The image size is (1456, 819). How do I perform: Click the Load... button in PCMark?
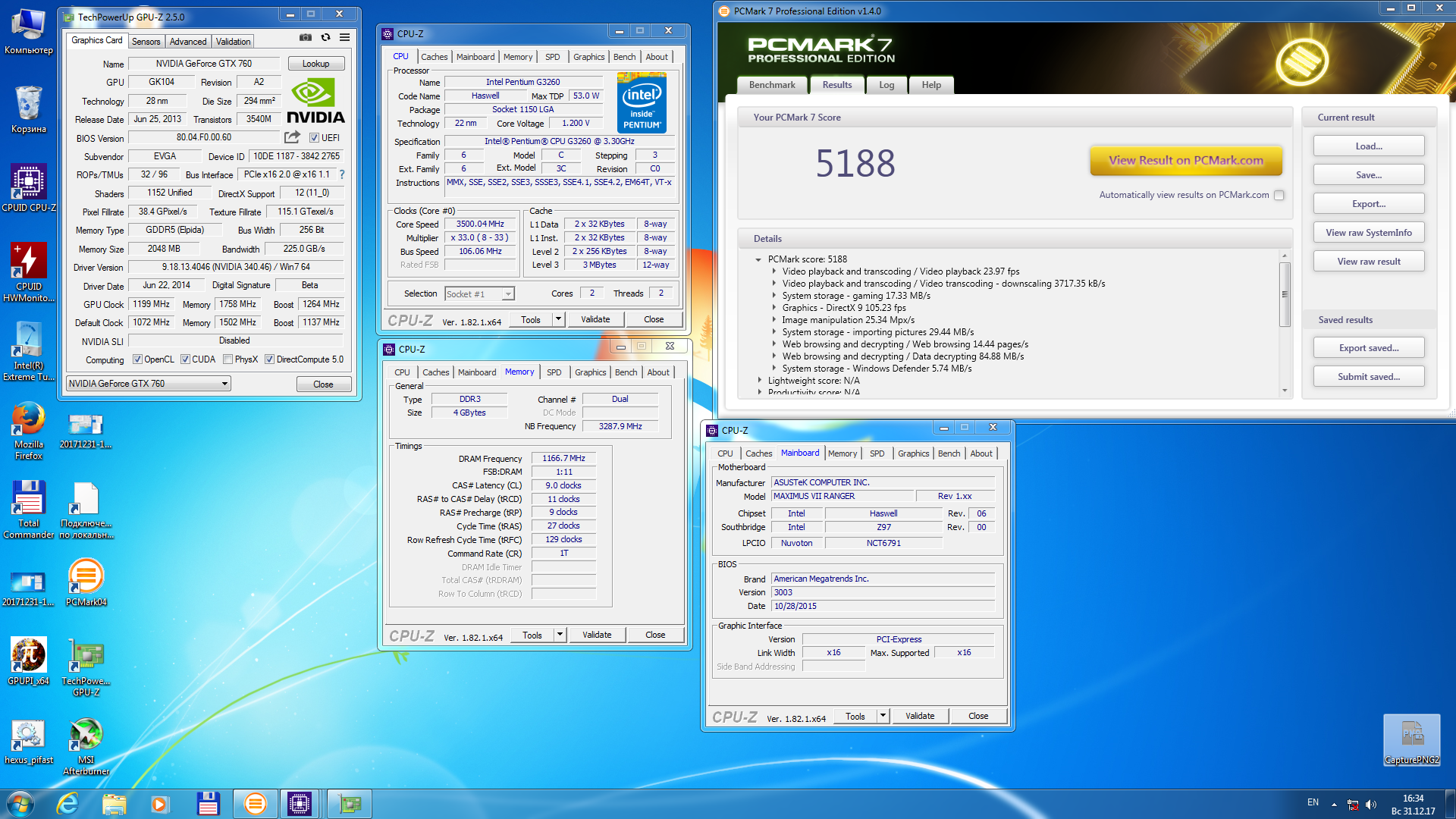tap(1369, 146)
